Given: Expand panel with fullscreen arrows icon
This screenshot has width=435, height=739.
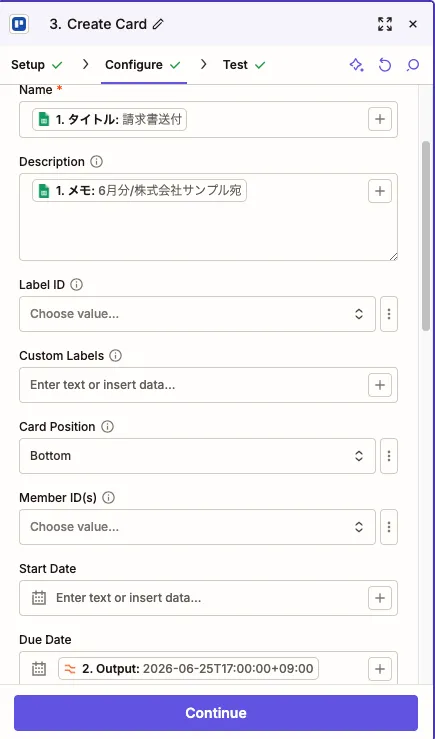Looking at the screenshot, I should (385, 24).
